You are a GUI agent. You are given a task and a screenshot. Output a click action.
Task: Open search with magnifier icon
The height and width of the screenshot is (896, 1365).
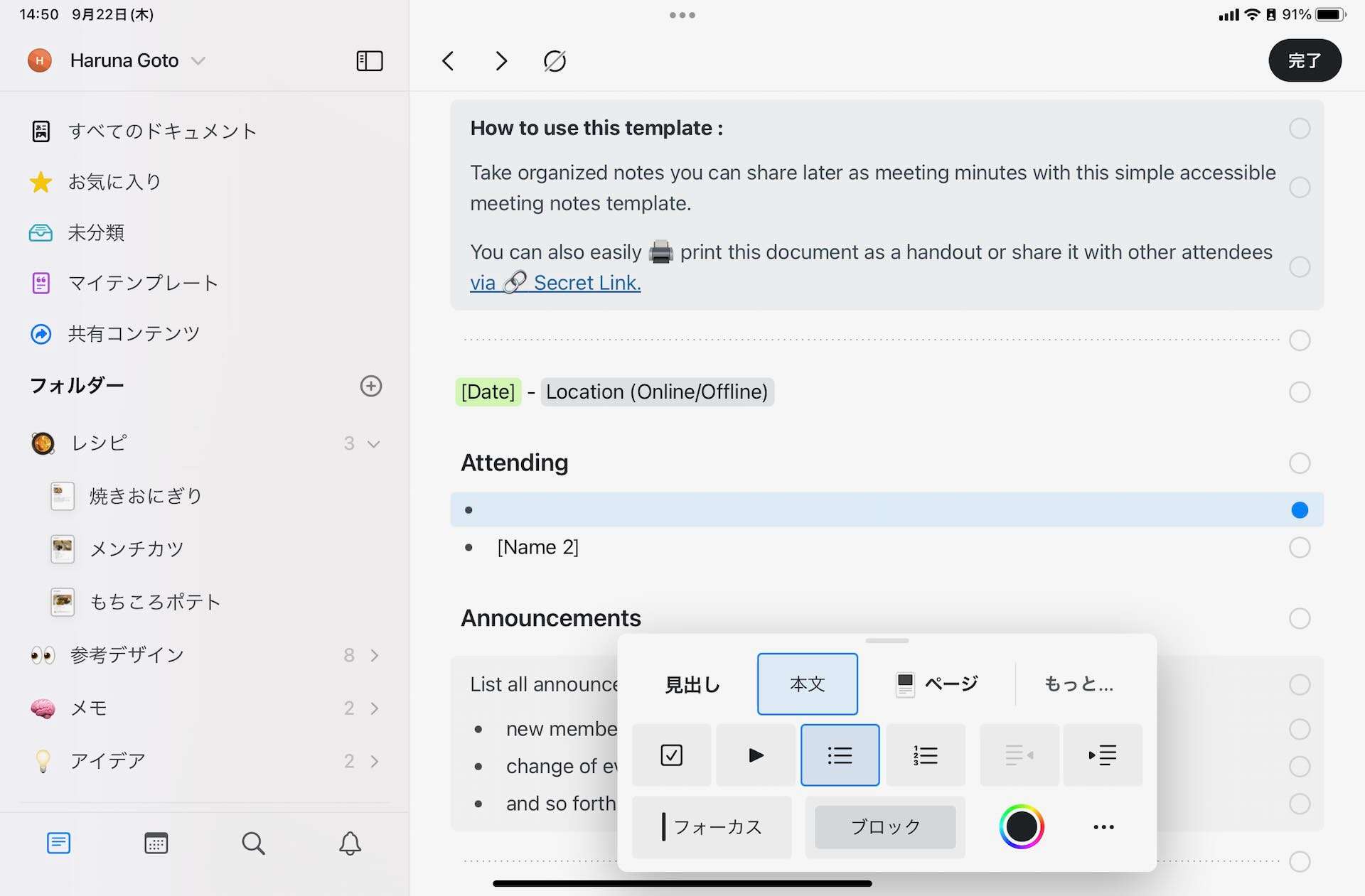click(253, 843)
